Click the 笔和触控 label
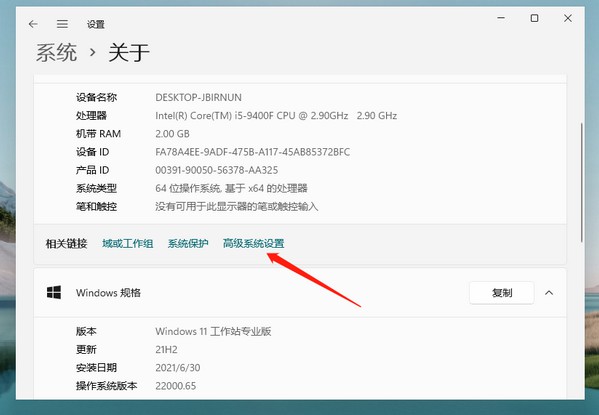 coord(96,207)
